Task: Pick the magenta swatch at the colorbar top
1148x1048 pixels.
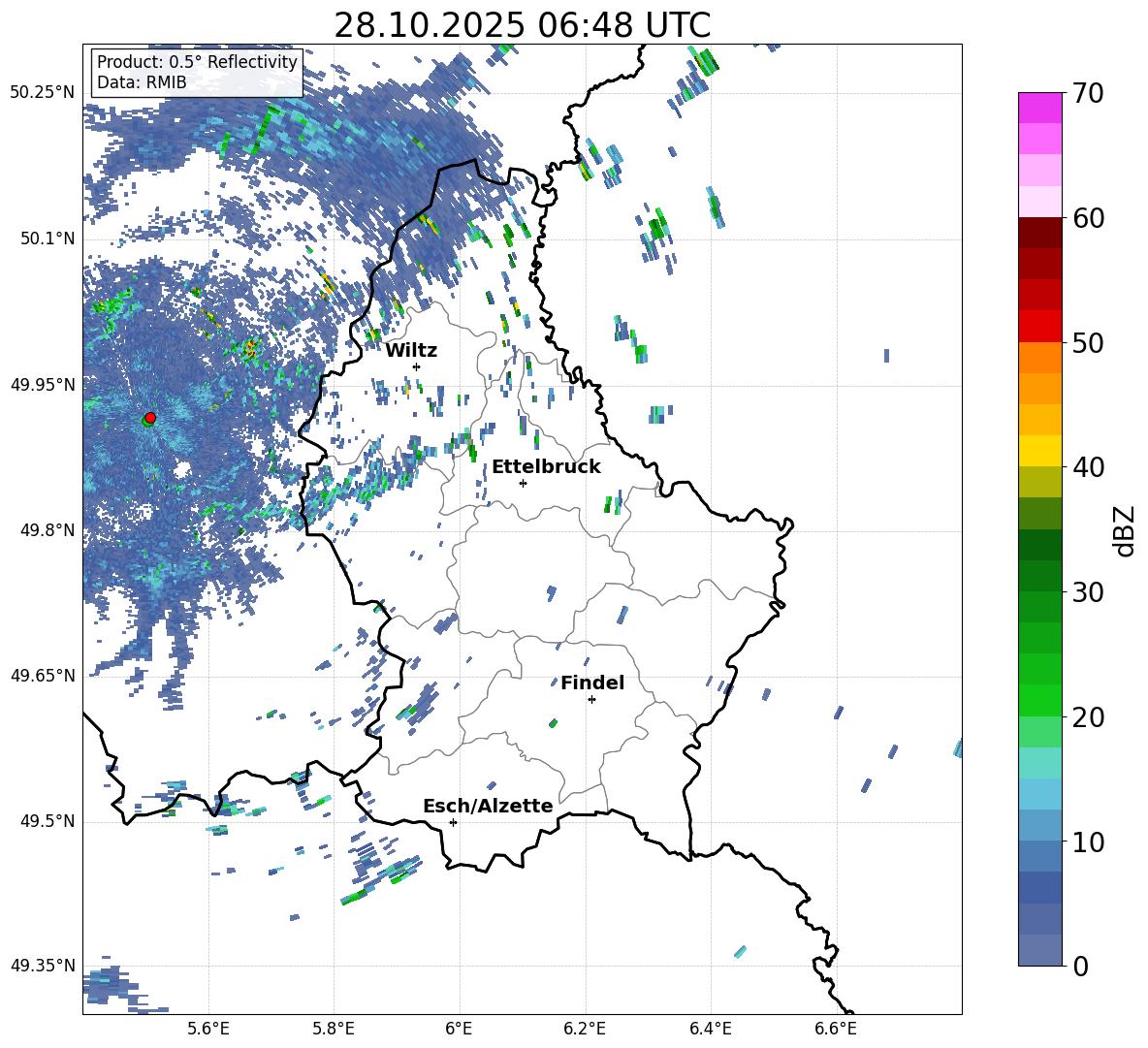Action: coord(1040,108)
